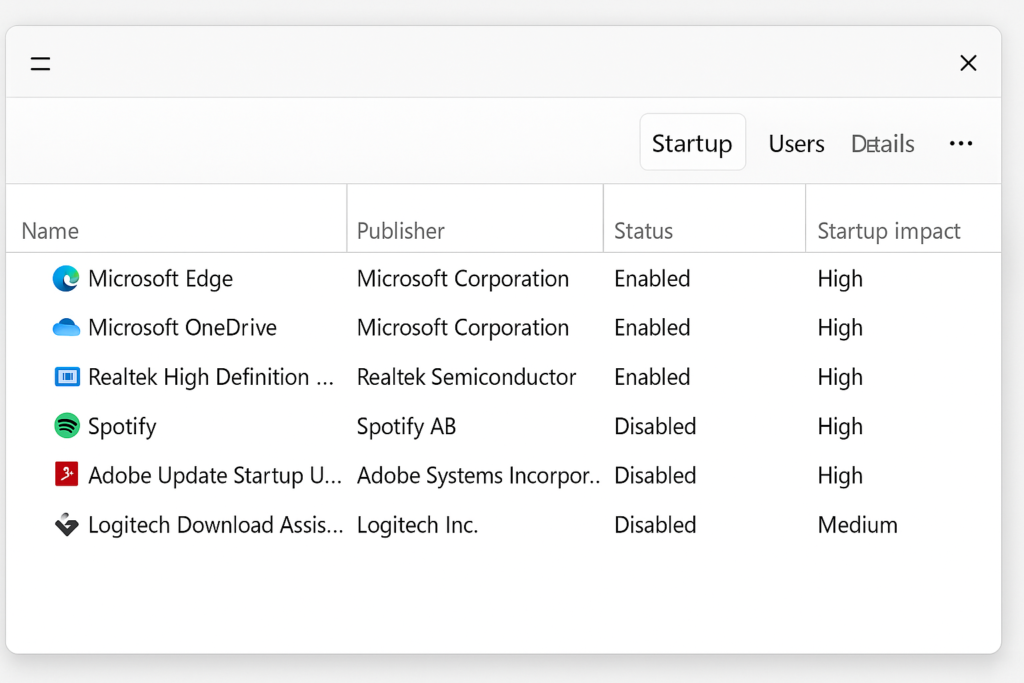The image size is (1024, 683).
Task: Open the hamburger navigation menu
Action: pyautogui.click(x=40, y=63)
